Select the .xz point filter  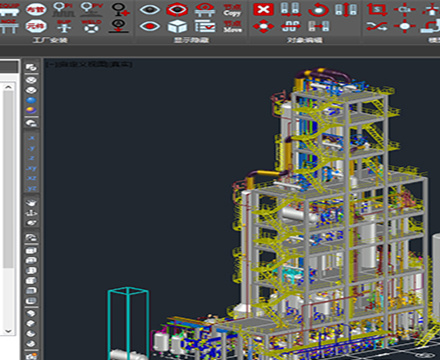coord(31,178)
